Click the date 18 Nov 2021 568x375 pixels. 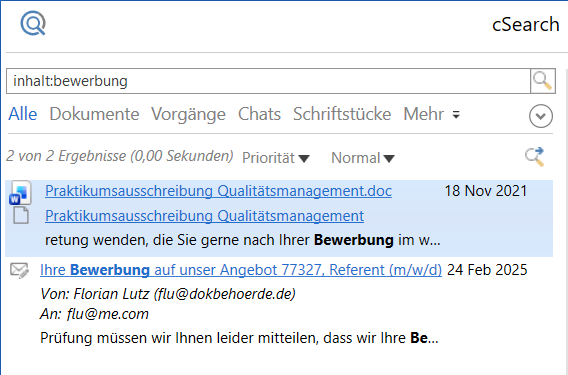[486, 191]
